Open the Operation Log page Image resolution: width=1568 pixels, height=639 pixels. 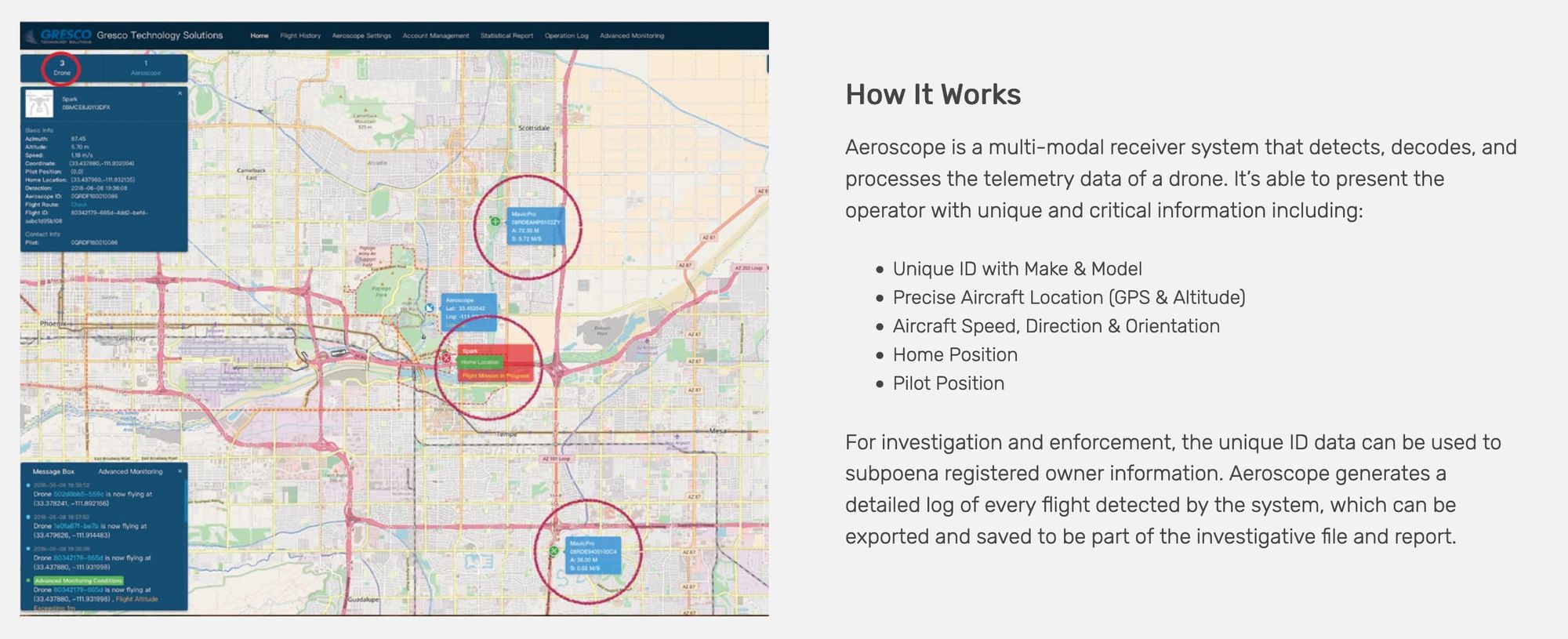566,36
